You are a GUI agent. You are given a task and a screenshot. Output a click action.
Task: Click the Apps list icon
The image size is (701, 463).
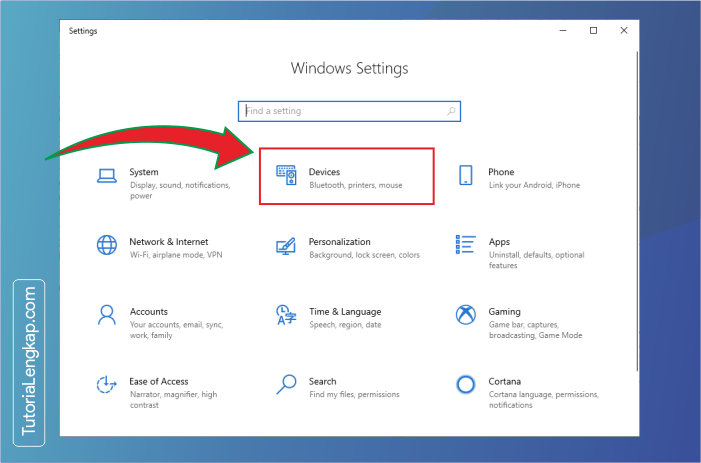tap(465, 244)
